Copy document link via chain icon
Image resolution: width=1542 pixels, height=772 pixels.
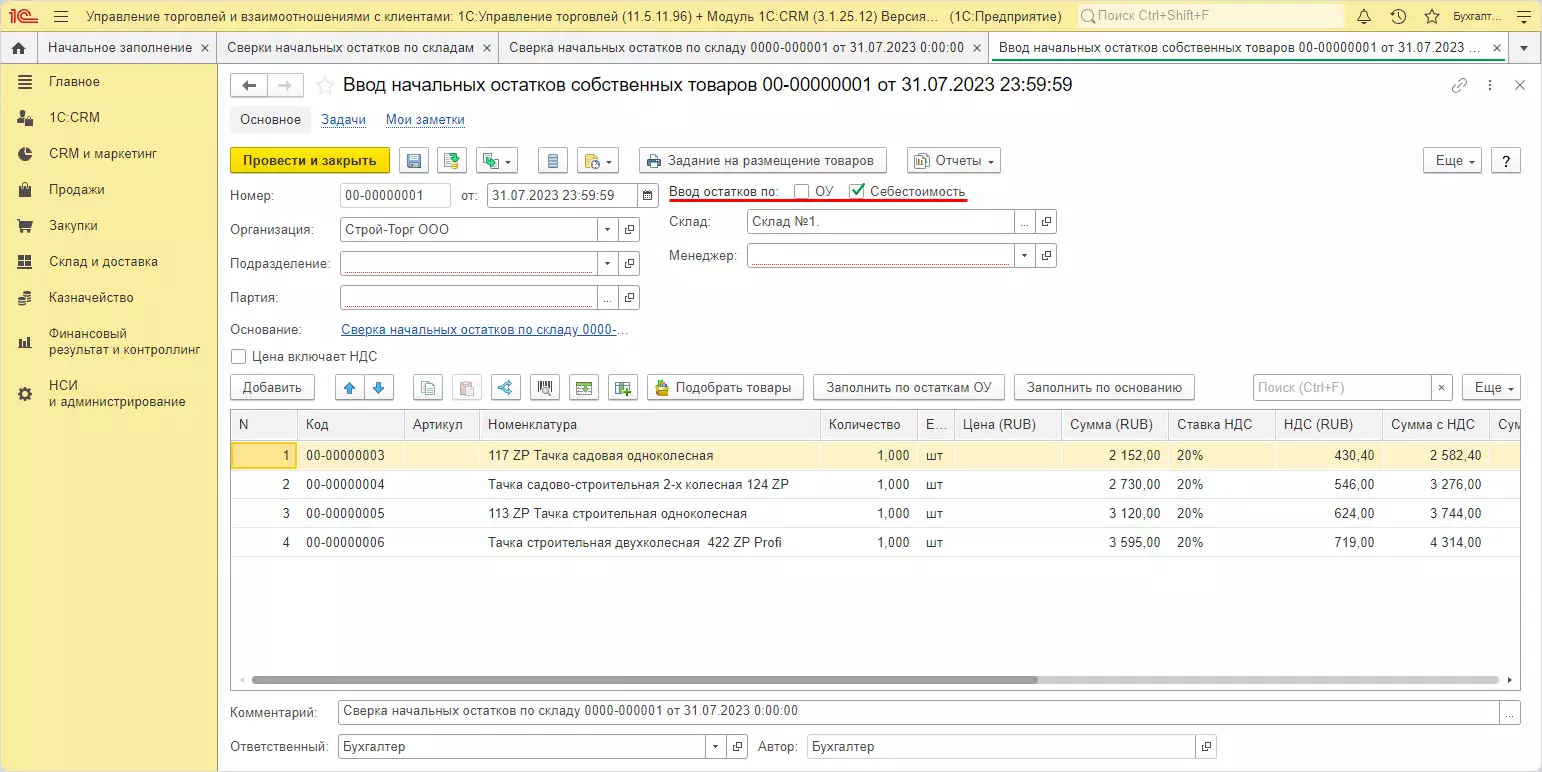pyautogui.click(x=1459, y=86)
